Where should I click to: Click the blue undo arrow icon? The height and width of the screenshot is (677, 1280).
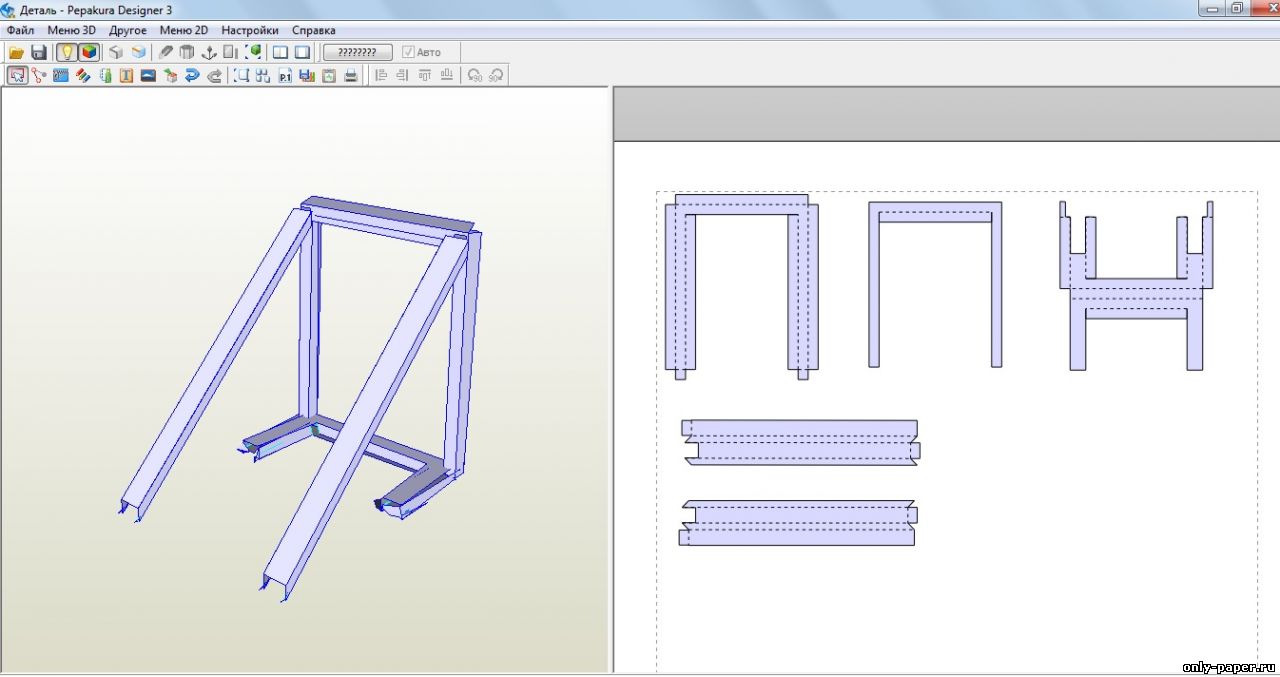pyautogui.click(x=192, y=75)
